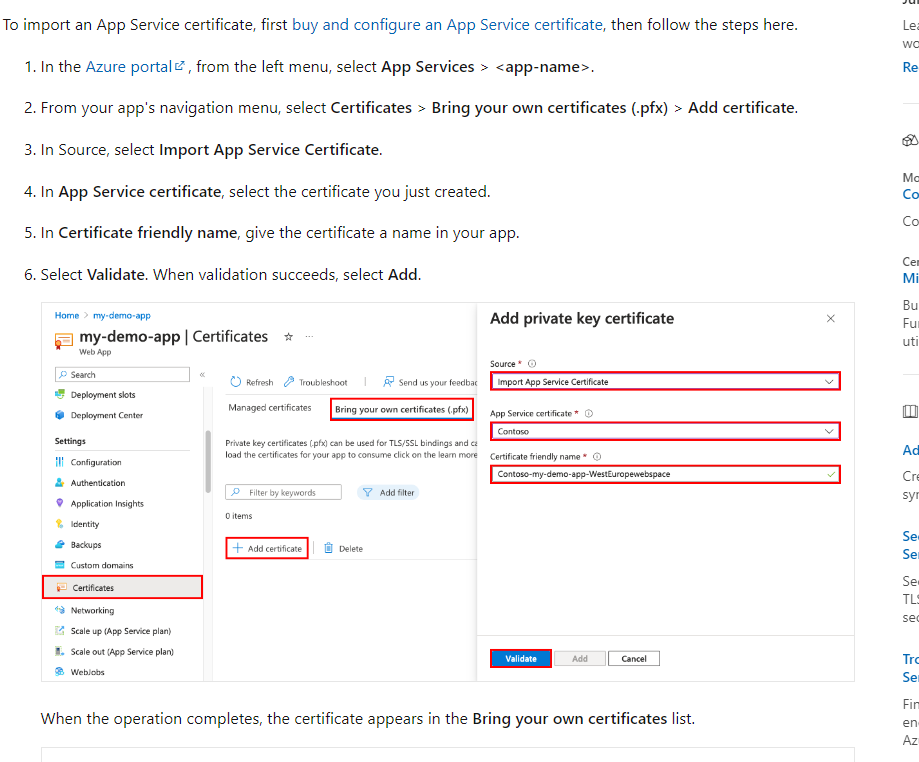Click Networking icon

(x=60, y=610)
